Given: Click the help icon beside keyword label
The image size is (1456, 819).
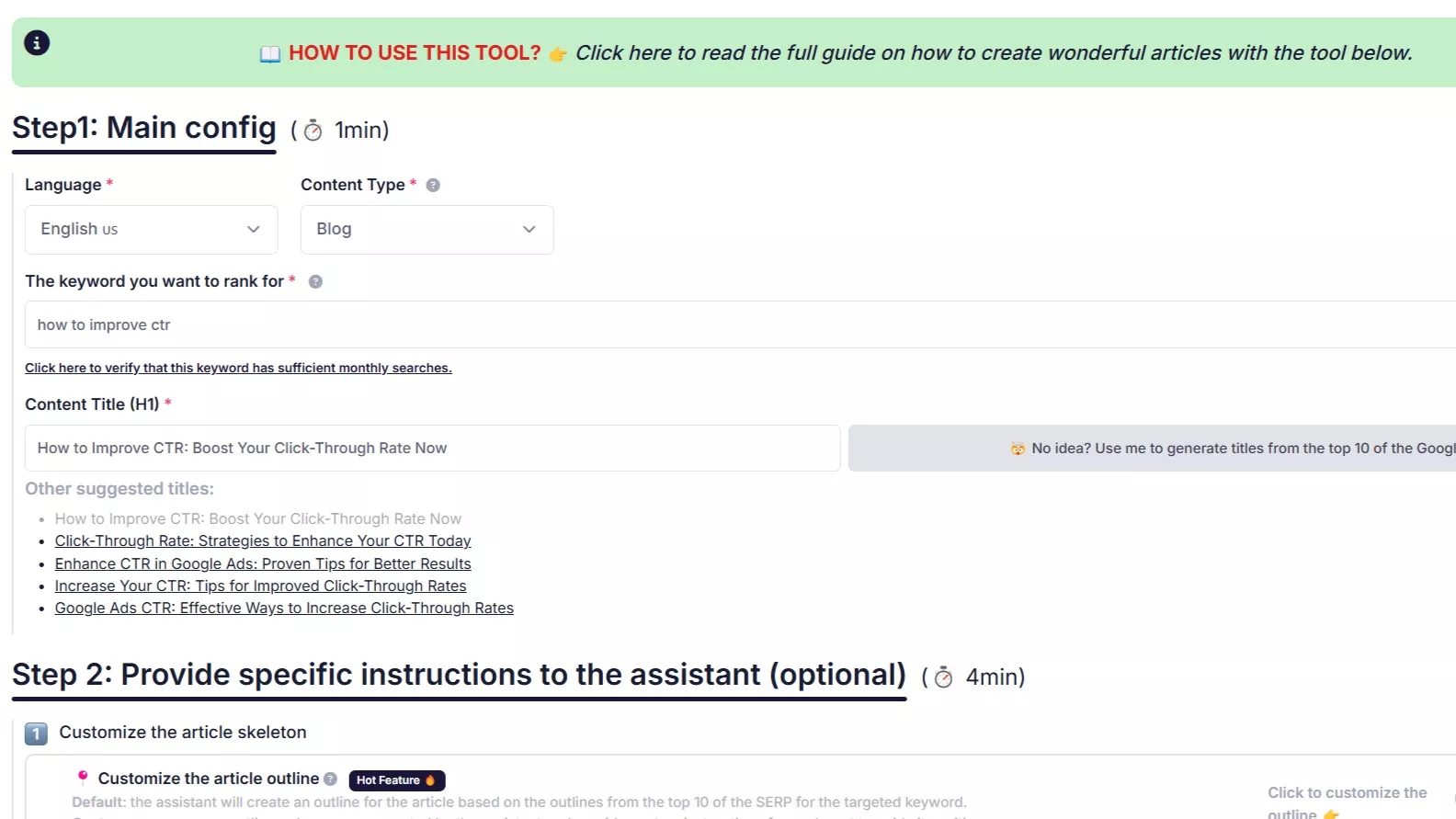Looking at the screenshot, I should (315, 281).
